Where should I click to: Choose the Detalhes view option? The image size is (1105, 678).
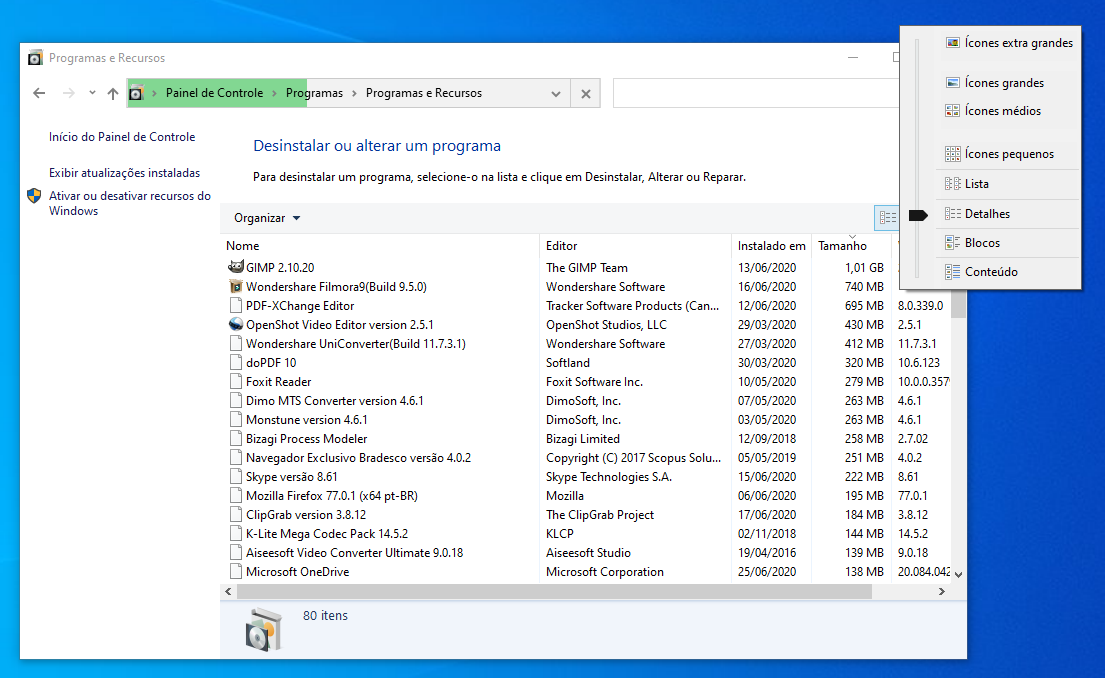click(1008, 214)
